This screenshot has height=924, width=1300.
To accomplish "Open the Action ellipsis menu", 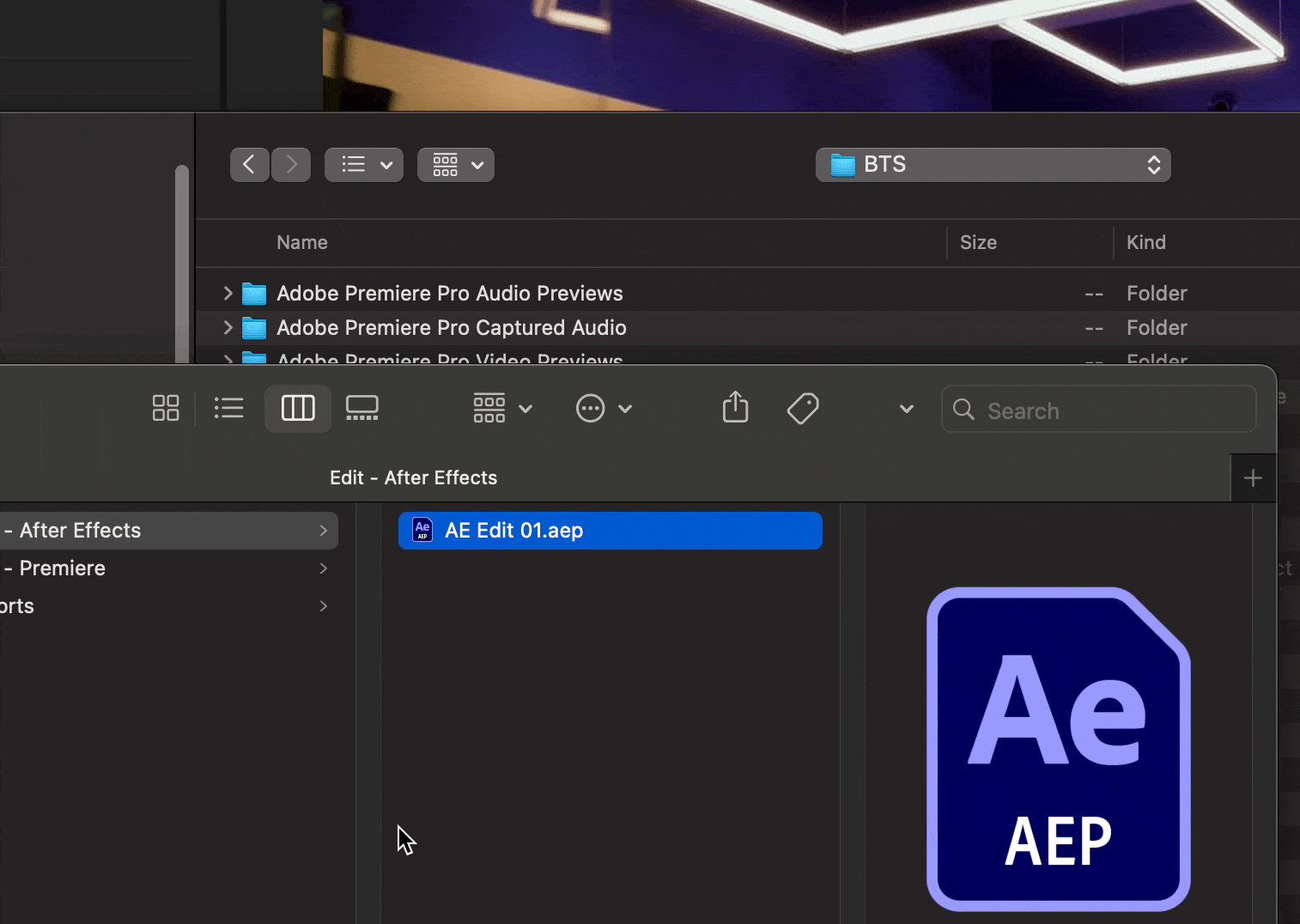I will (604, 409).
